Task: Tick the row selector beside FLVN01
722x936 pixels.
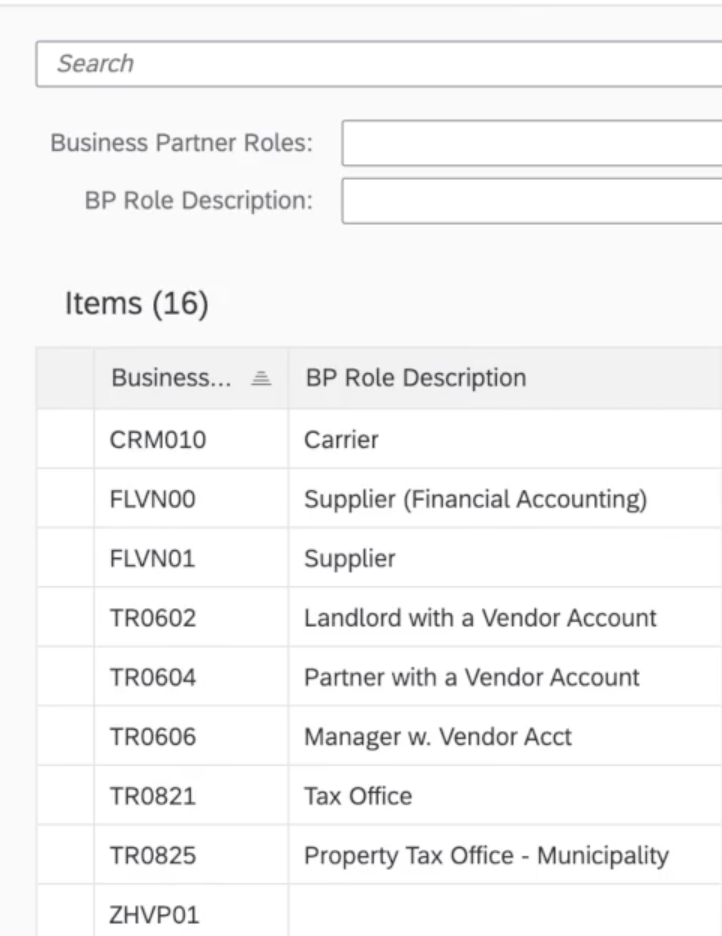Action: click(x=65, y=558)
